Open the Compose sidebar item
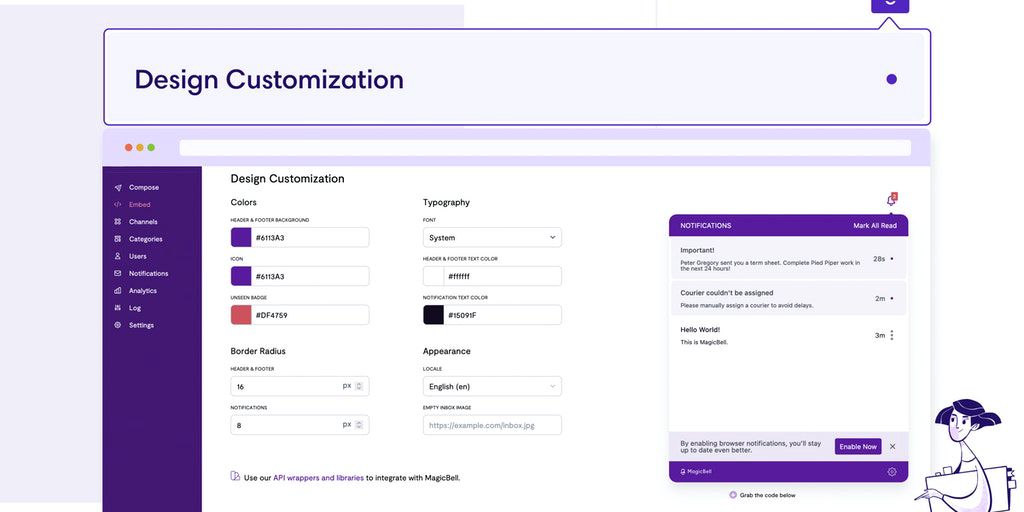1024x512 pixels. pyautogui.click(x=143, y=187)
